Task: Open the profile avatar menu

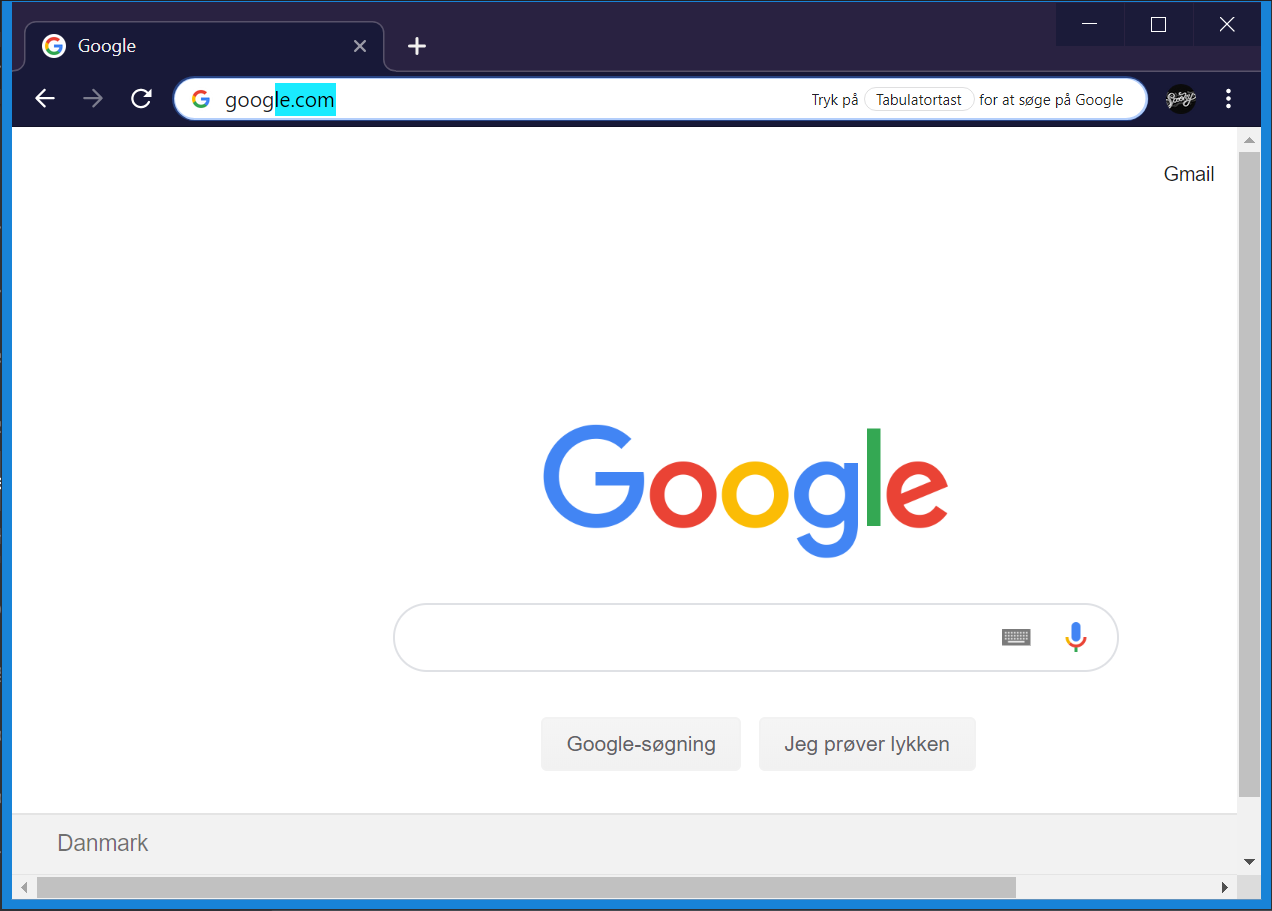Action: [1181, 99]
